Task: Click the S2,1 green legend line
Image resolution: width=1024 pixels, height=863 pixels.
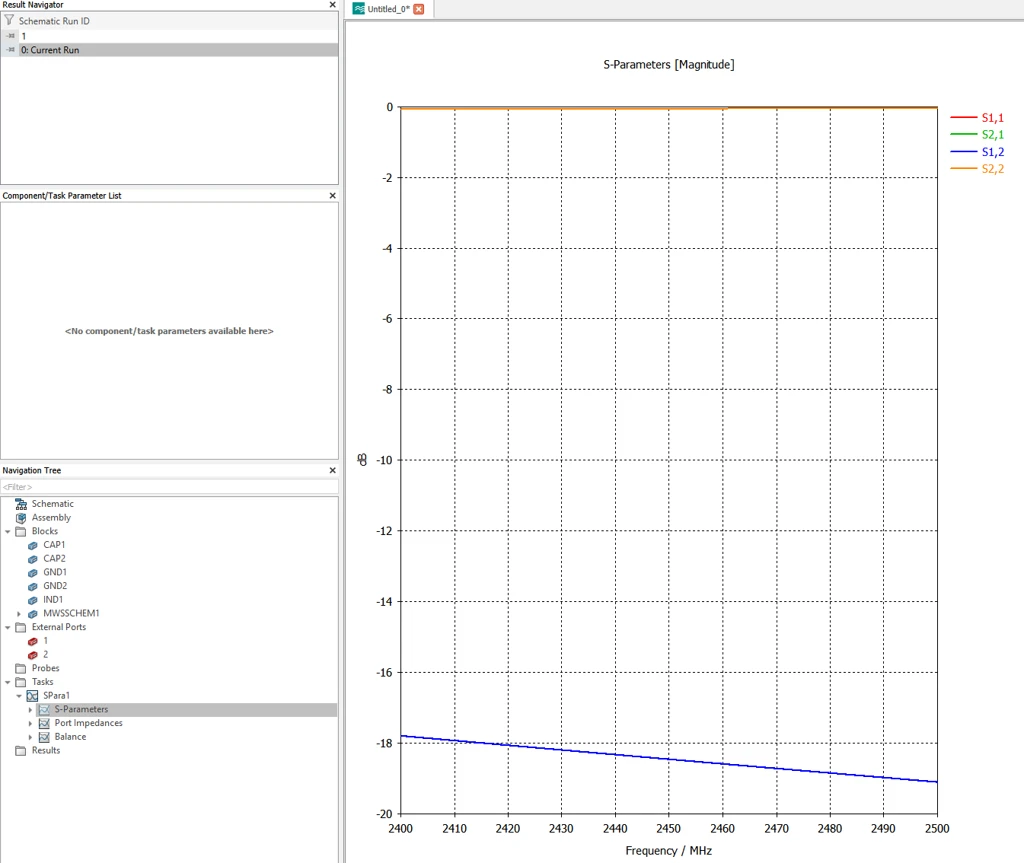Action: [963, 135]
